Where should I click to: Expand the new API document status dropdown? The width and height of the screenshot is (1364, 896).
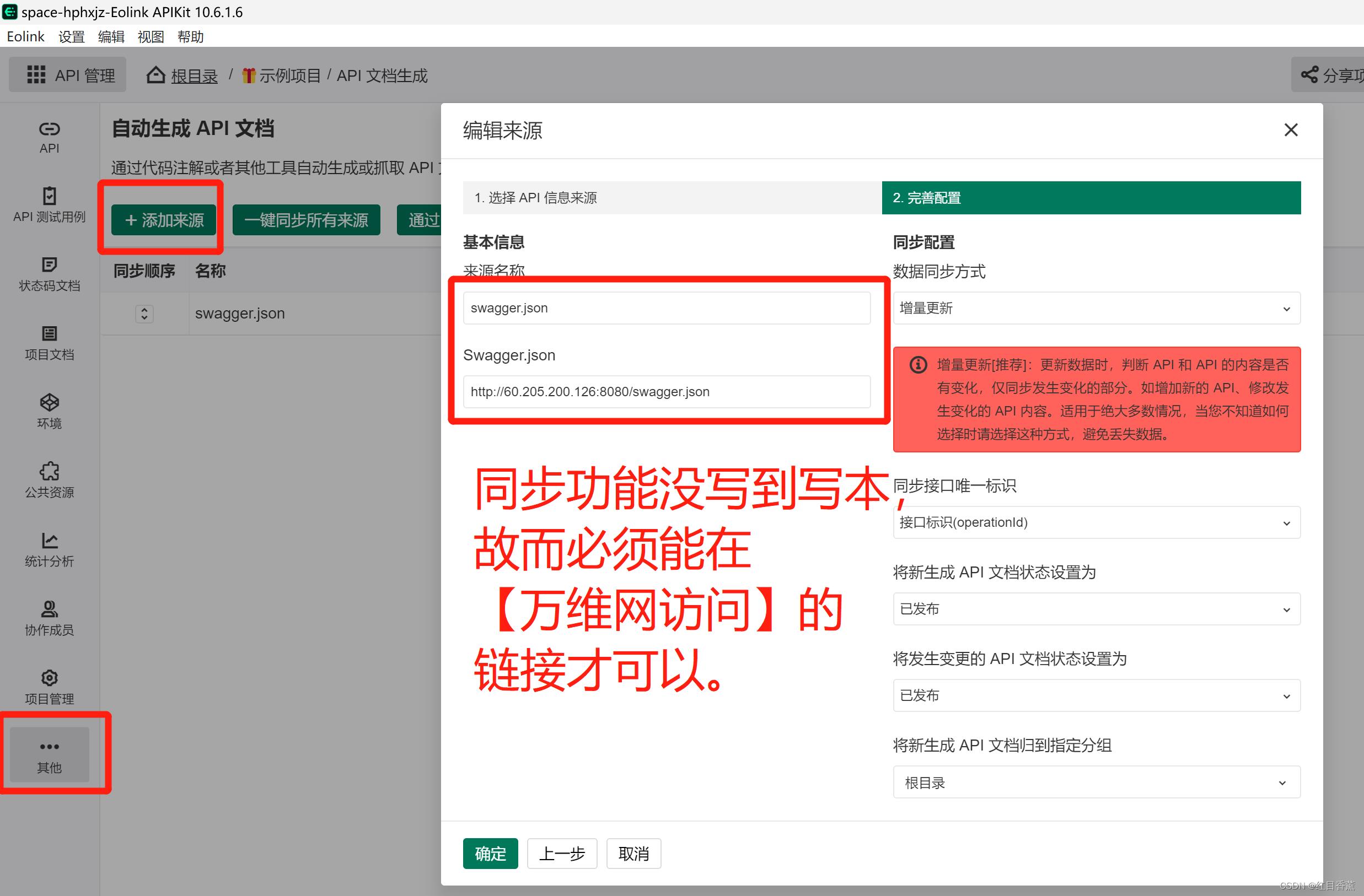(1093, 608)
